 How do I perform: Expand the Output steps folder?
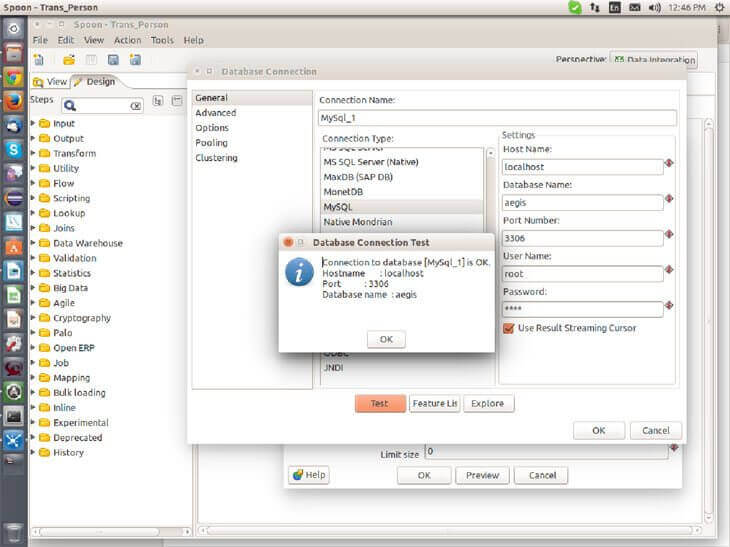33,138
